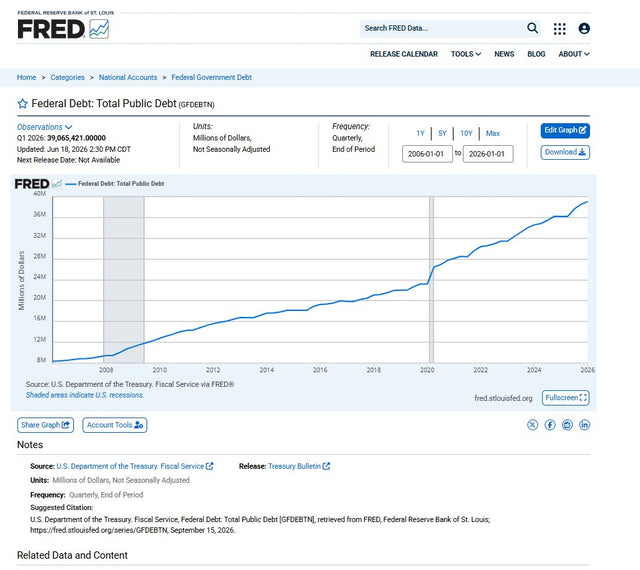Open the News menu item
The height and width of the screenshot is (570, 640).
point(504,54)
